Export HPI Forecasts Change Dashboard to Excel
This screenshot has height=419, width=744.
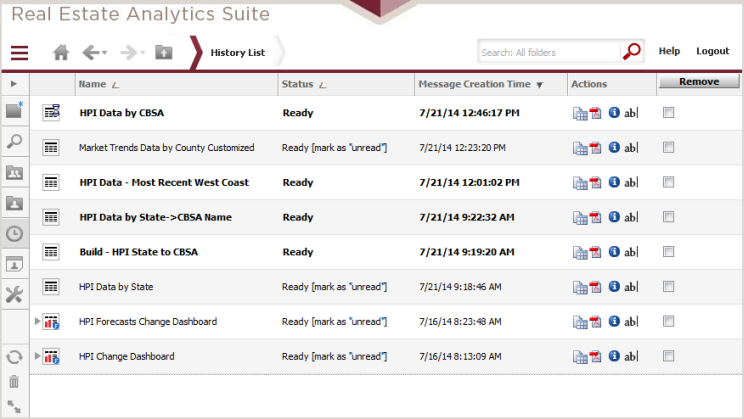[x=580, y=322]
